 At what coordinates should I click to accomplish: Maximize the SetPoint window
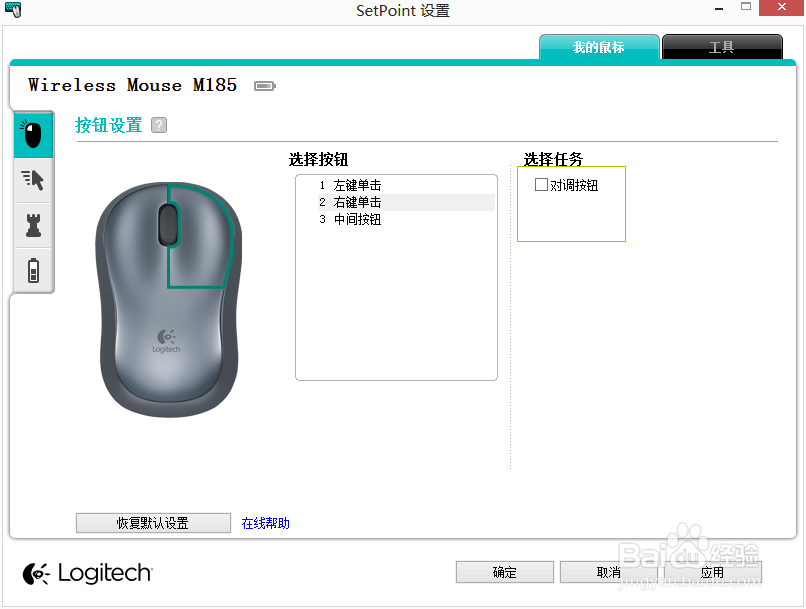click(x=746, y=7)
